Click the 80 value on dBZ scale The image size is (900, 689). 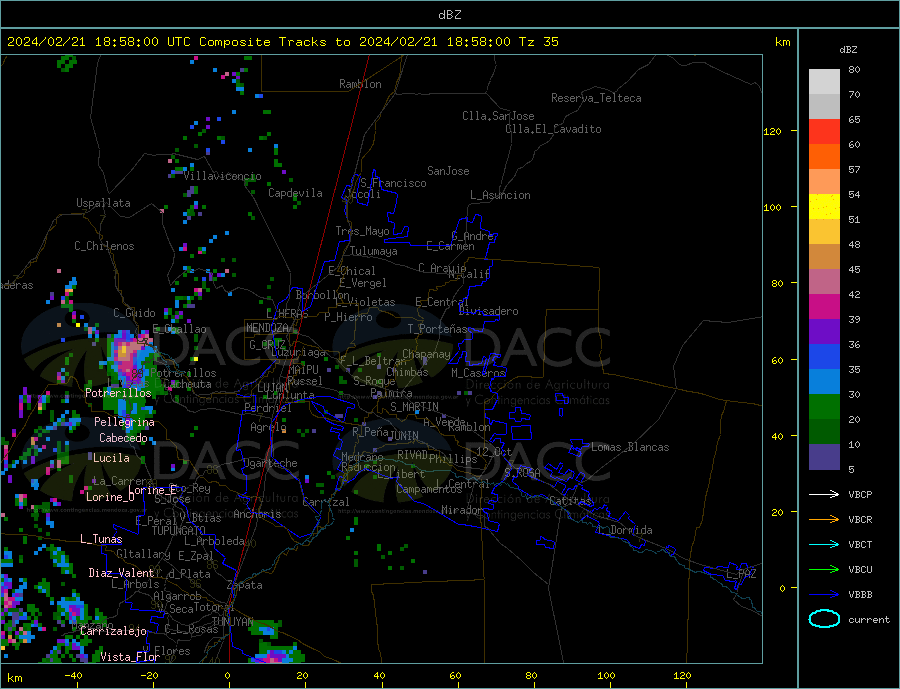point(854,69)
